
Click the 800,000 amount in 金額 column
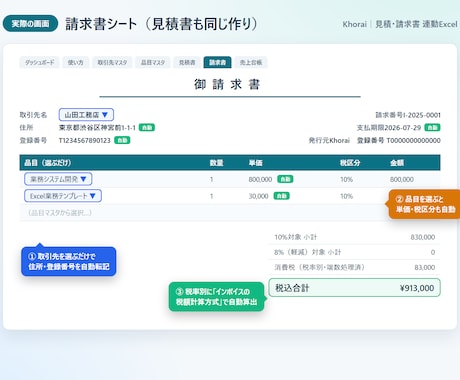(x=402, y=179)
